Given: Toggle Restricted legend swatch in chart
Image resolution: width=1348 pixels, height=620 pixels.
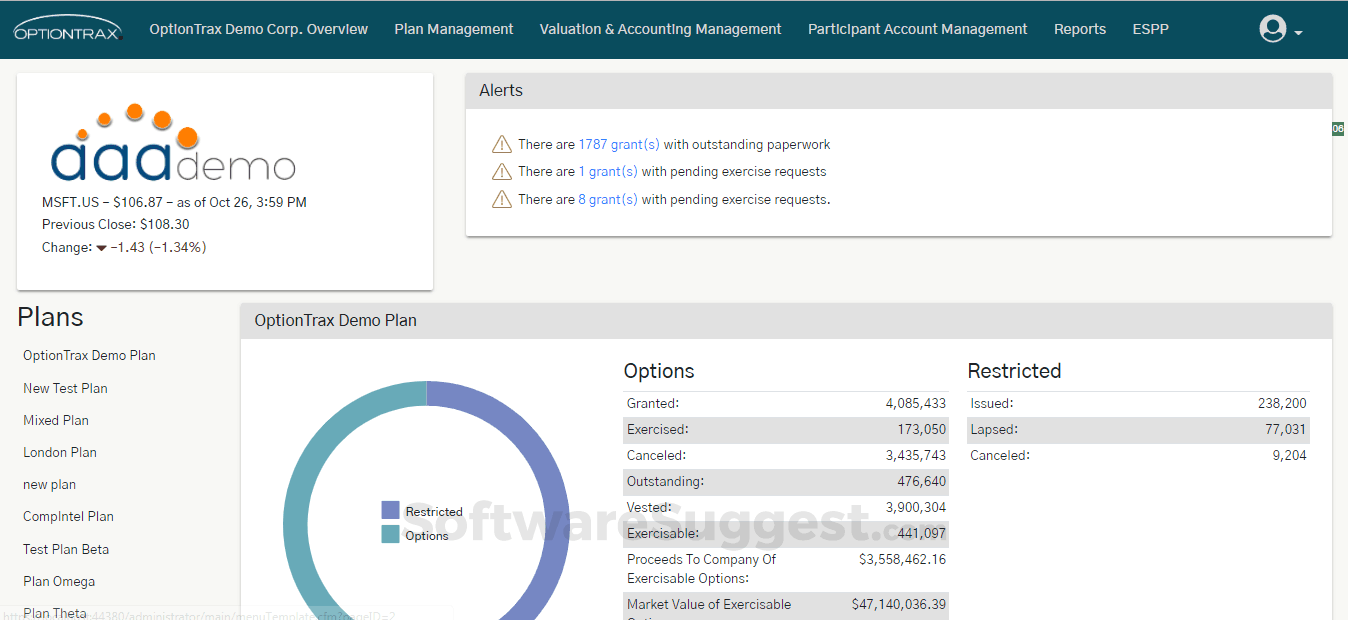Looking at the screenshot, I should 390,510.
